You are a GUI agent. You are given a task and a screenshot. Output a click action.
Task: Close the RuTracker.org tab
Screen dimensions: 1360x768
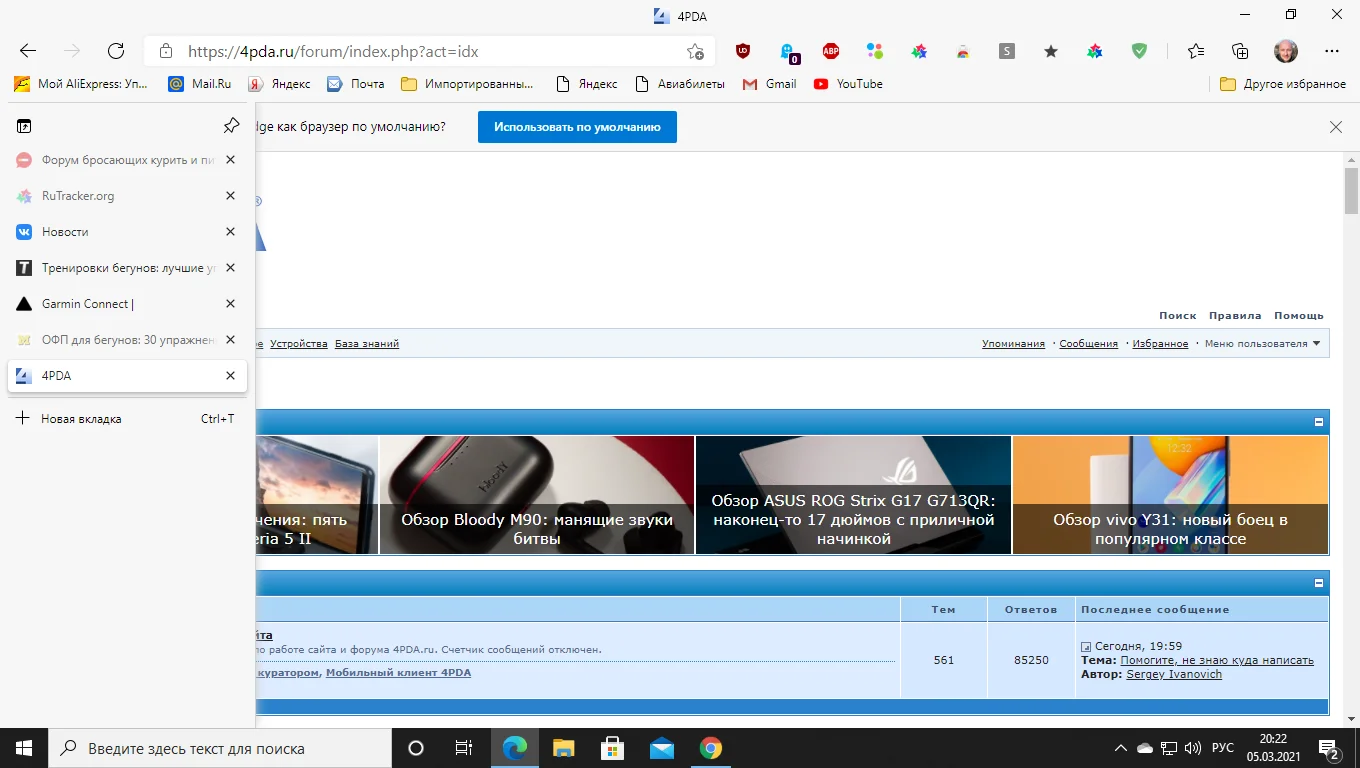point(230,196)
